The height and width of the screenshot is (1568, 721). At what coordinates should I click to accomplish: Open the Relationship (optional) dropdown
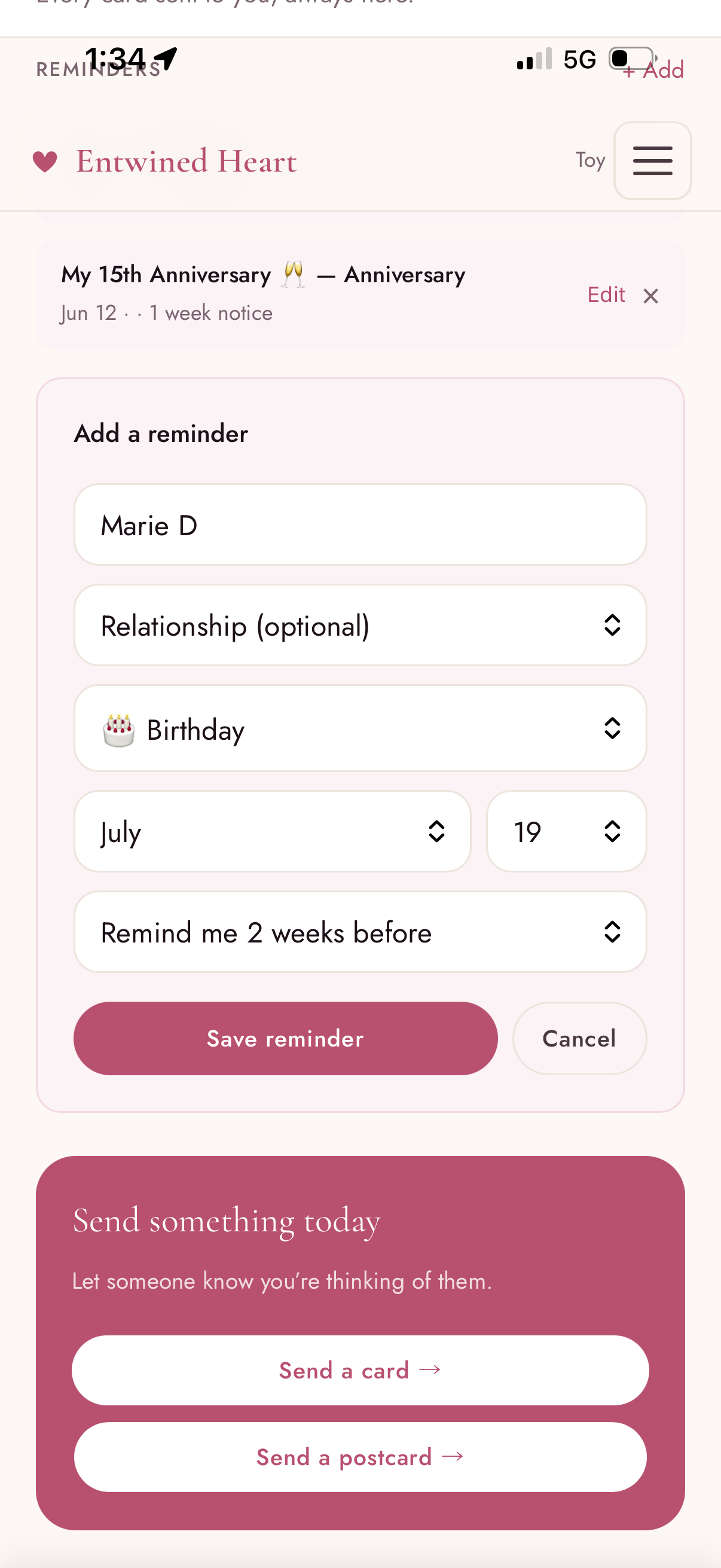360,625
